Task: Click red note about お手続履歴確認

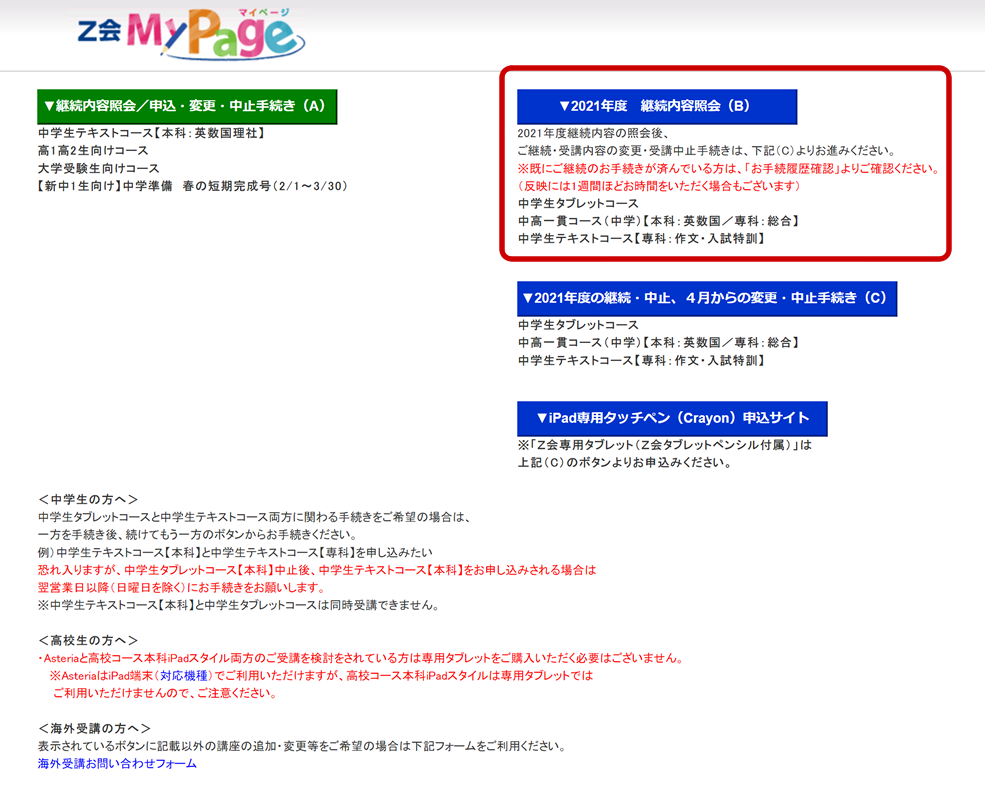Action: (x=729, y=168)
